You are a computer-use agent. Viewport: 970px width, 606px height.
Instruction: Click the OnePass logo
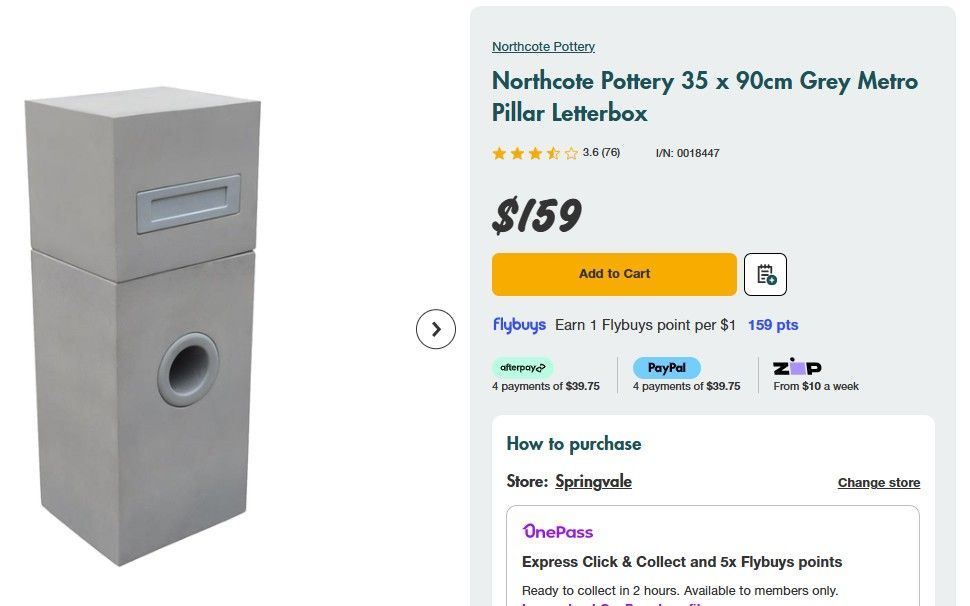tap(558, 531)
